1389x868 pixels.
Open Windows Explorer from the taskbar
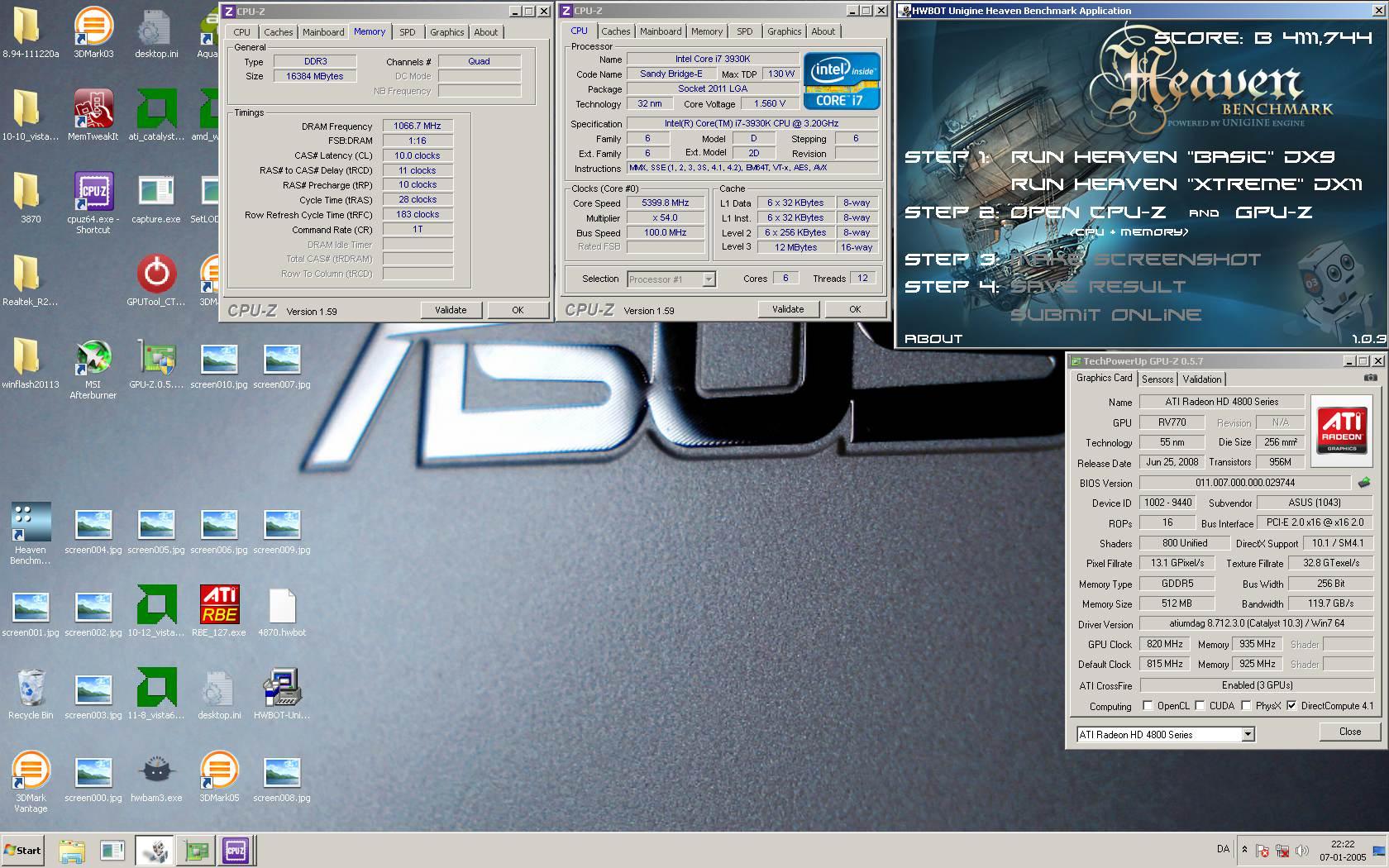[72, 851]
